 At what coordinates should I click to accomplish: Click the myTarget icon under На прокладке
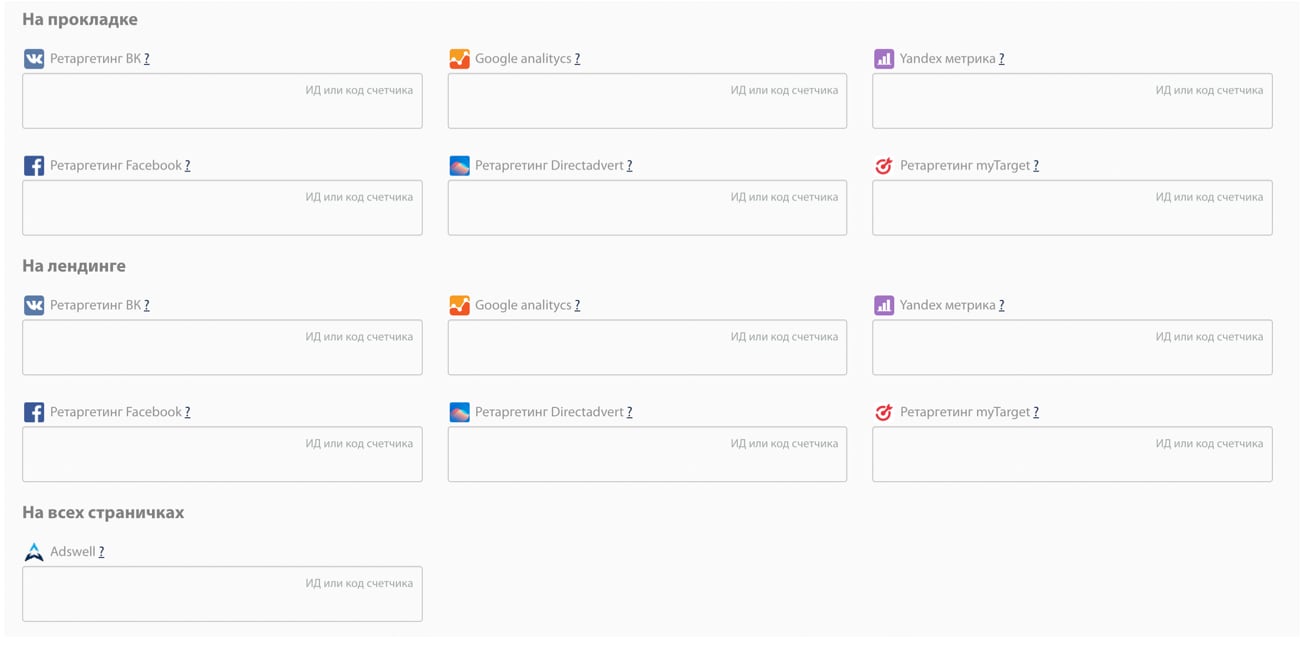883,166
